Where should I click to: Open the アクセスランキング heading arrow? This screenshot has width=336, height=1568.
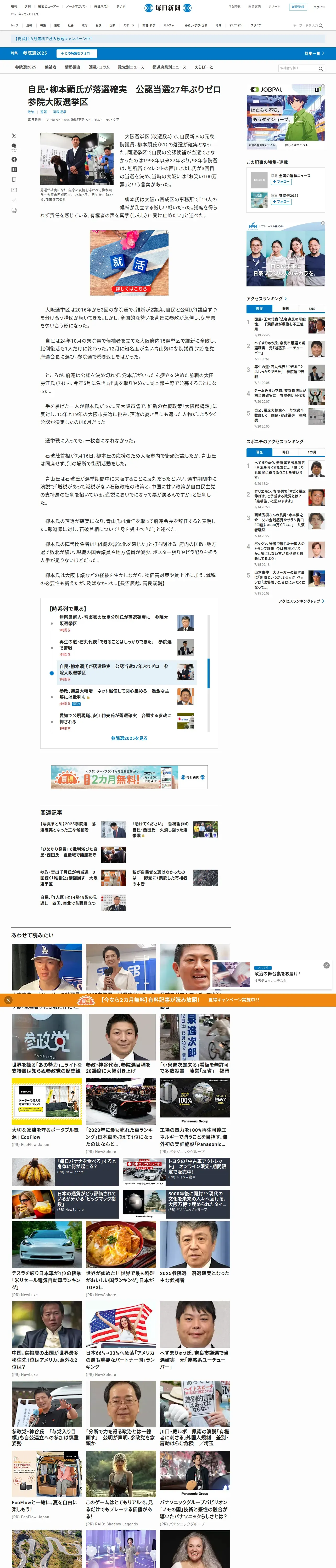coord(285,299)
